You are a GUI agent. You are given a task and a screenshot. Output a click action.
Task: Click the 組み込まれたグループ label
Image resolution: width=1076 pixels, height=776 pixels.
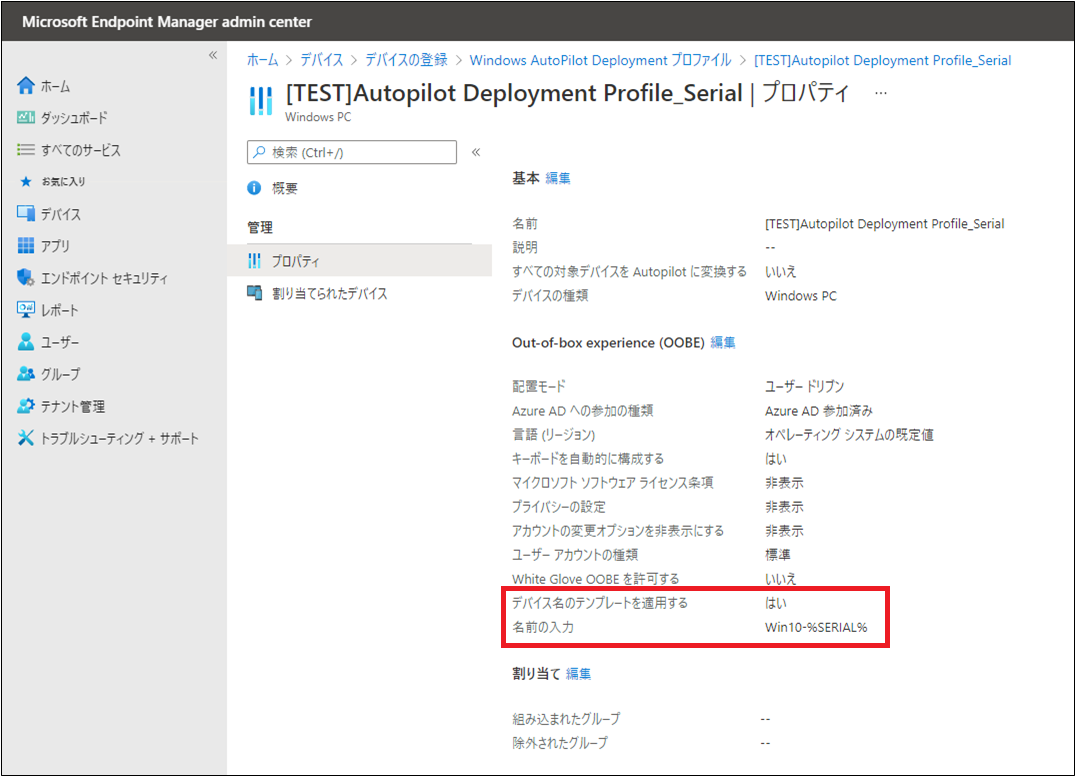coord(566,718)
